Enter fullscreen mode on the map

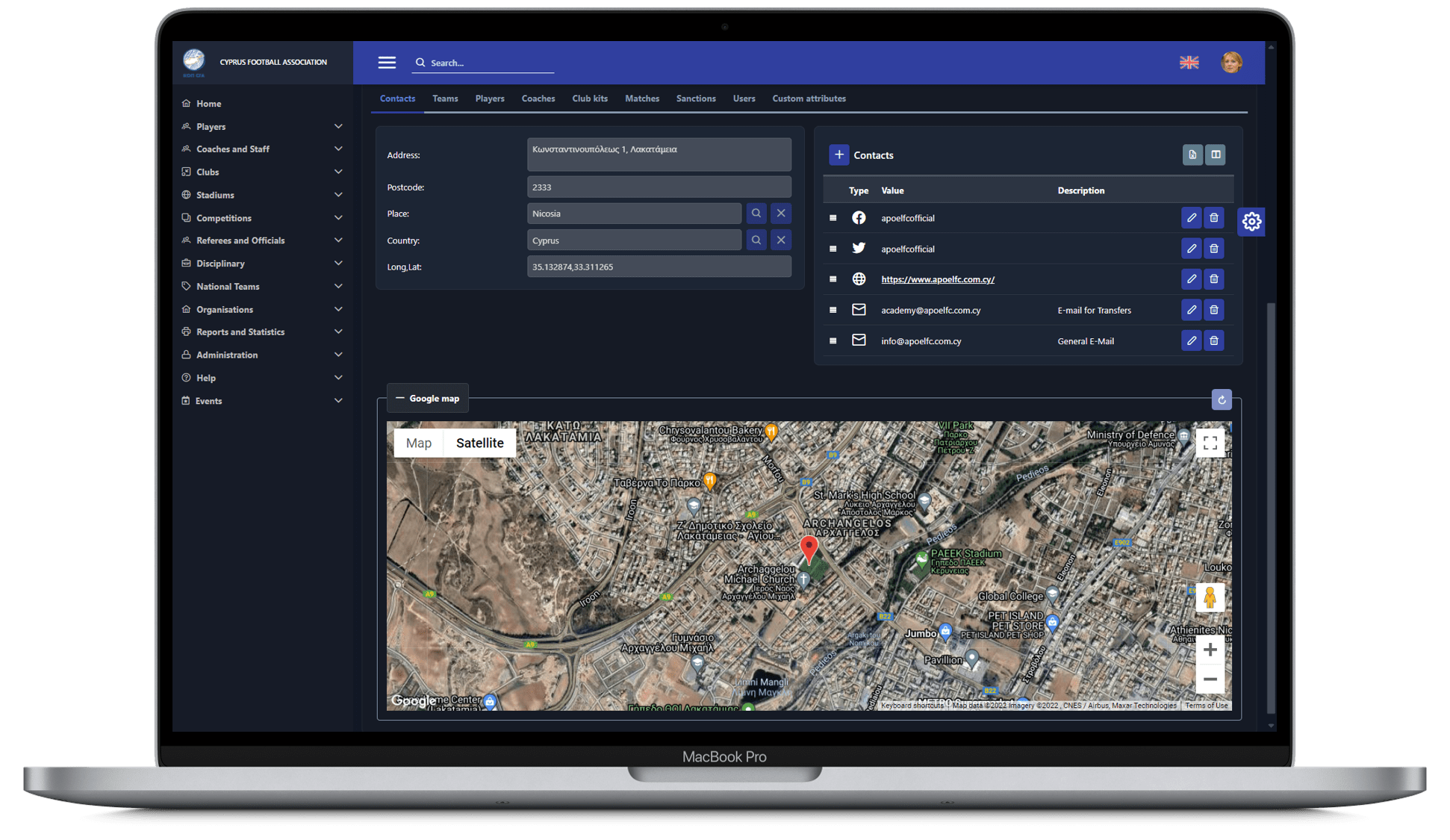coord(1210,442)
